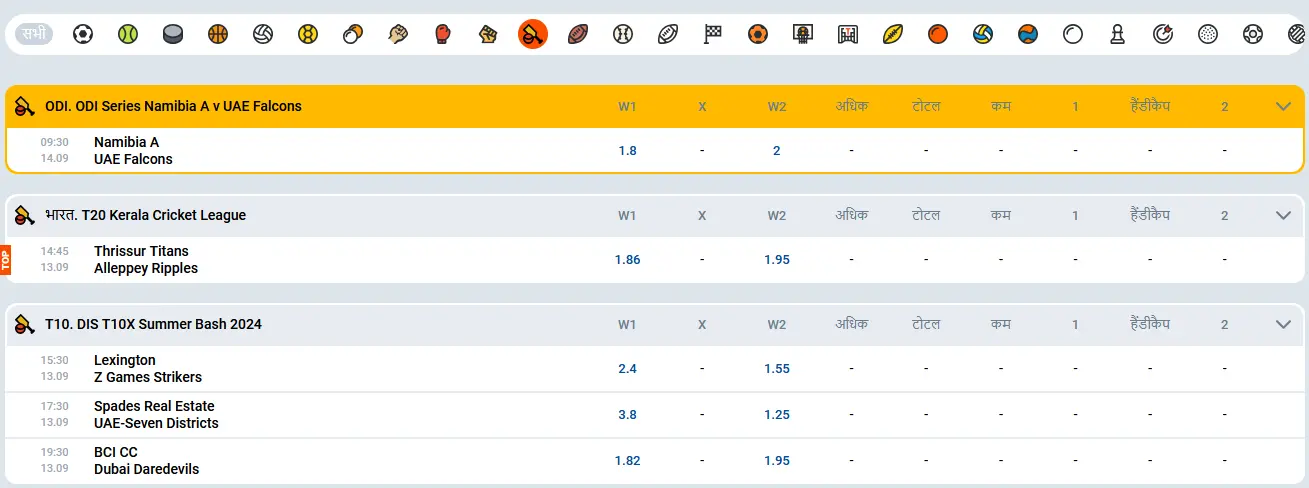Image resolution: width=1309 pixels, height=488 pixels.
Task: Collapse the DIS T10X Summer Bash section
Action: pos(1284,324)
